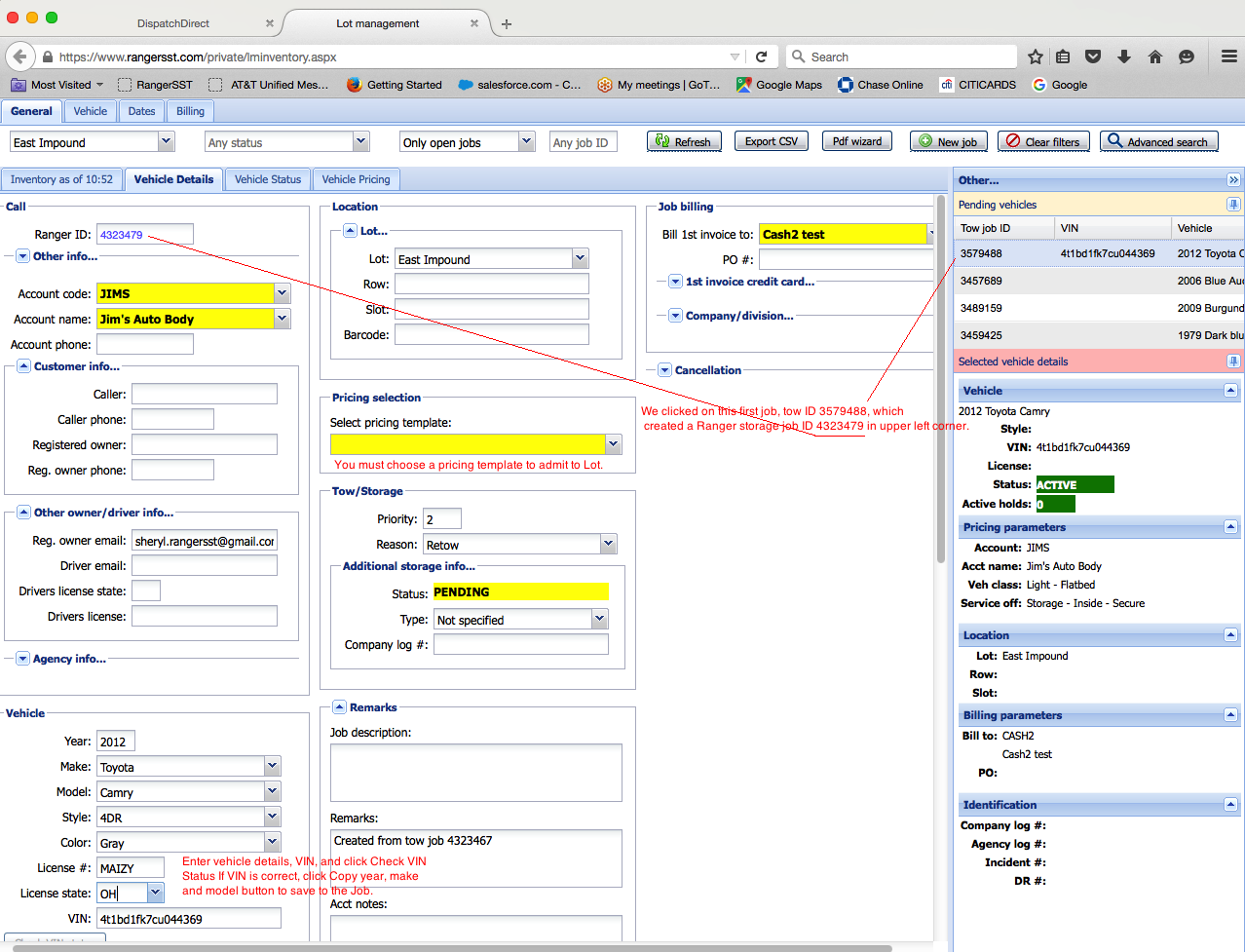Click the Refresh button icon
This screenshot has width=1245, height=952.
tap(662, 142)
